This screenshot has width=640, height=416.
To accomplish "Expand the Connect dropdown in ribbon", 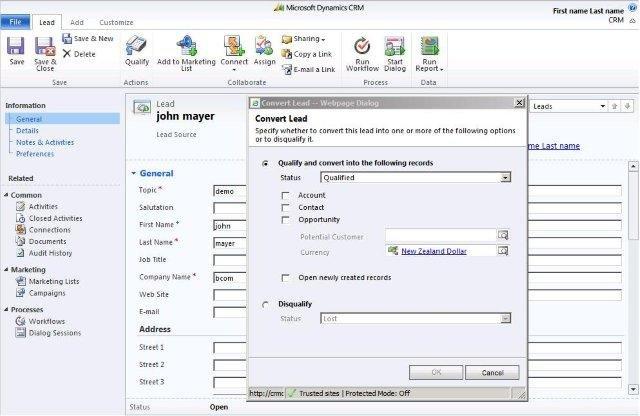I will (235, 67).
